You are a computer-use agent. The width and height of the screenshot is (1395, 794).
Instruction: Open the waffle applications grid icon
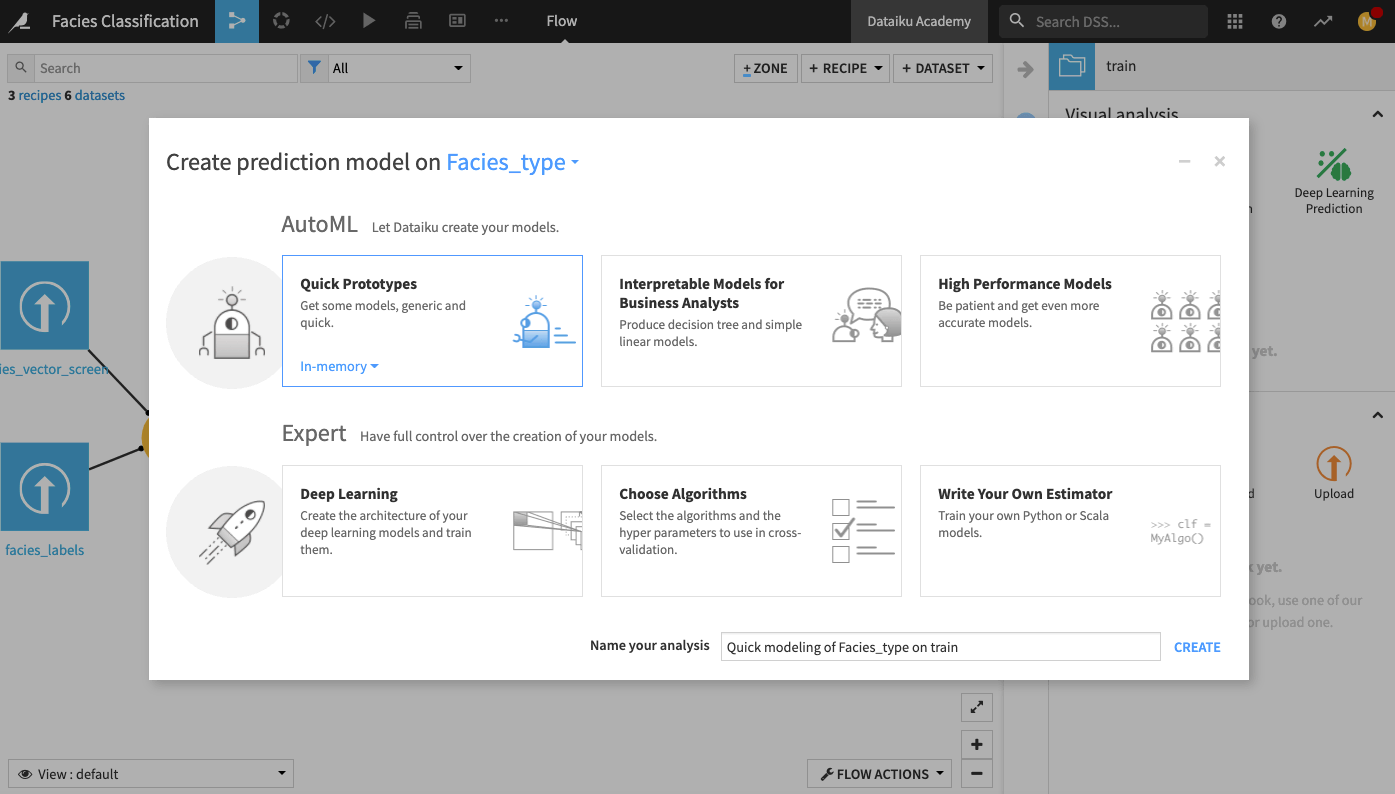pos(1235,21)
